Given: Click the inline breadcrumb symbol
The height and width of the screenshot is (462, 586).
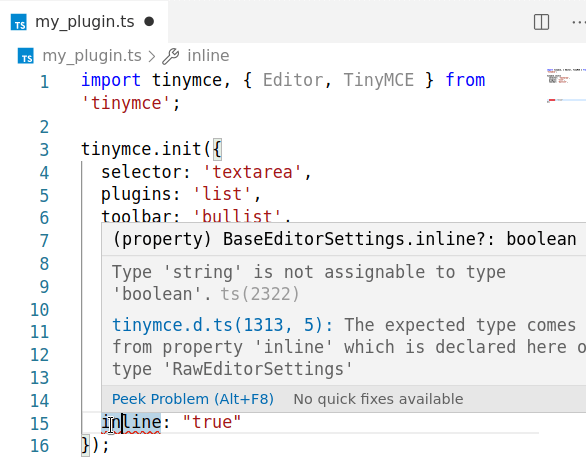Looking at the screenshot, I should click(208, 56).
